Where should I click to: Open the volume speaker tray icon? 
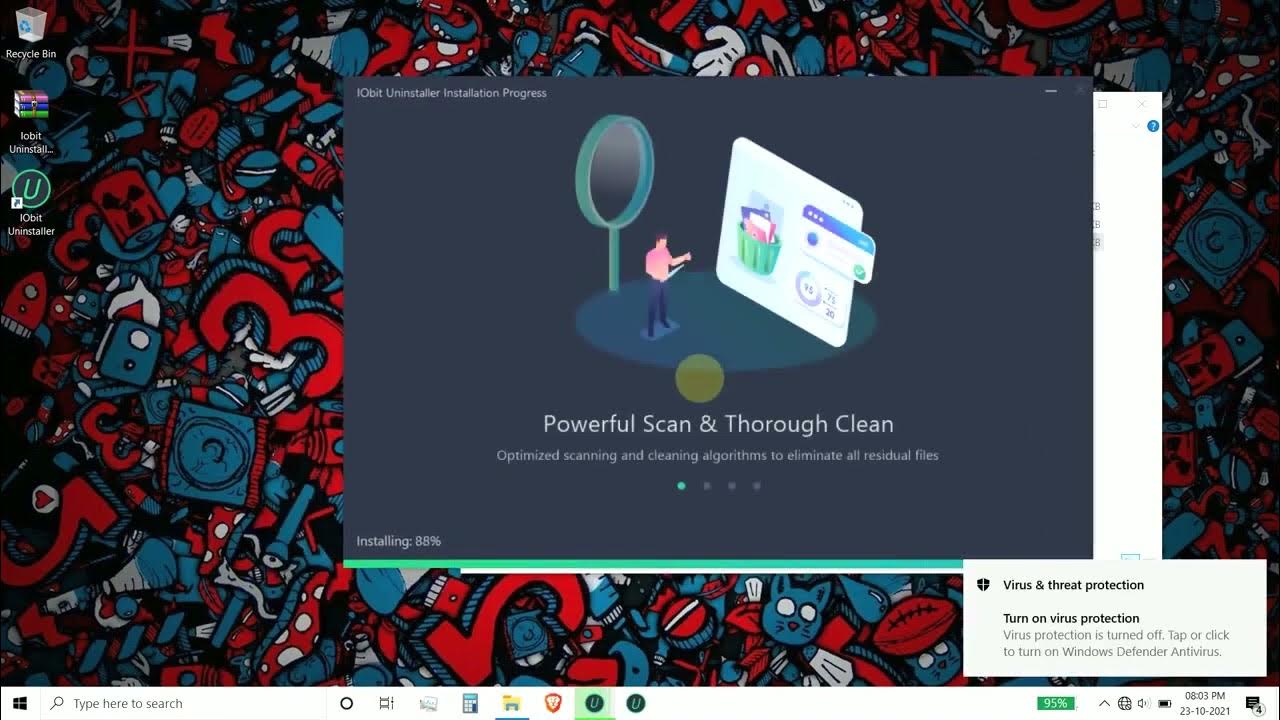pyautogui.click(x=1144, y=704)
